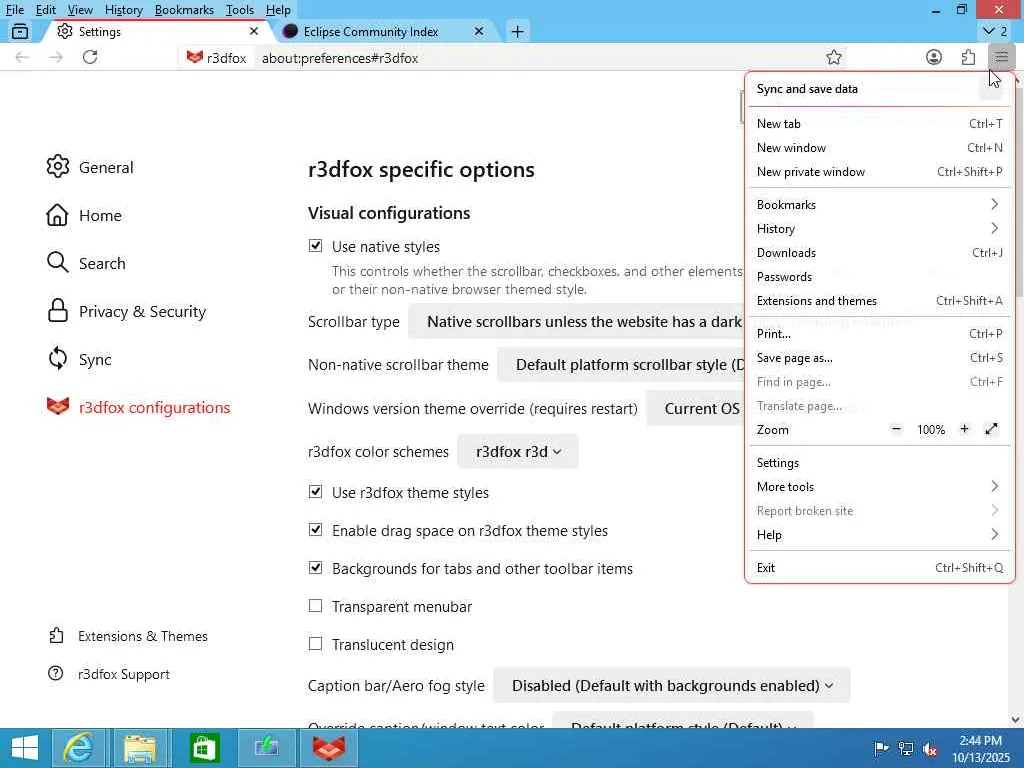
Task: Open the File menu in the menu bar
Action: (14, 10)
